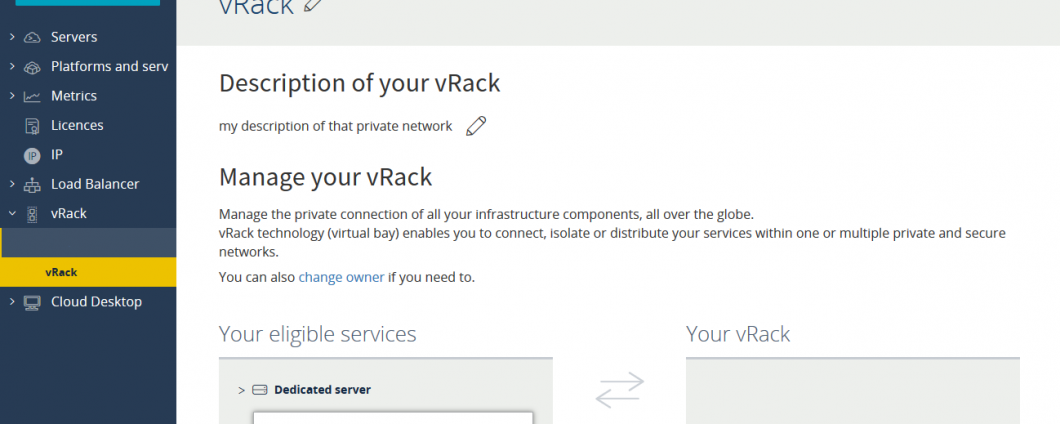1060x424 pixels.
Task: Select the white dedicated server entry box
Action: (x=392, y=417)
